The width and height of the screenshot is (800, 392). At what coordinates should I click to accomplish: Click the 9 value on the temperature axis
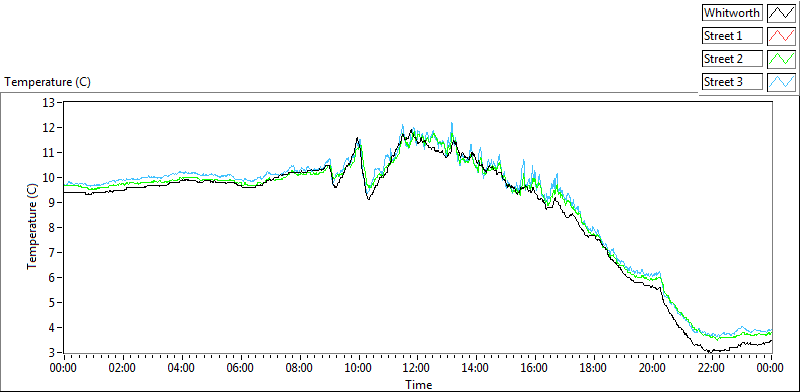pos(51,203)
